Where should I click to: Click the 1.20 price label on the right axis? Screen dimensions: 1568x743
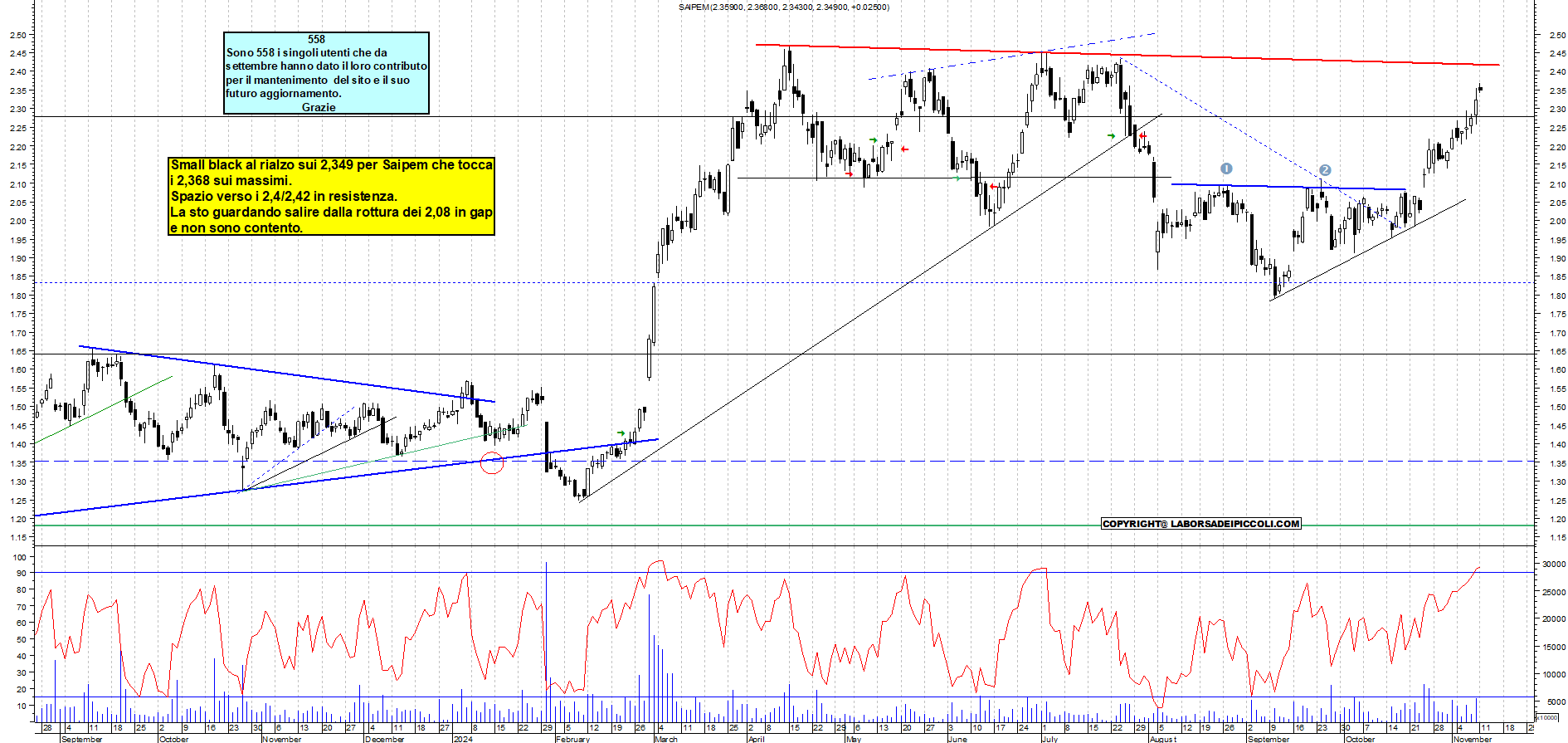click(x=1557, y=519)
